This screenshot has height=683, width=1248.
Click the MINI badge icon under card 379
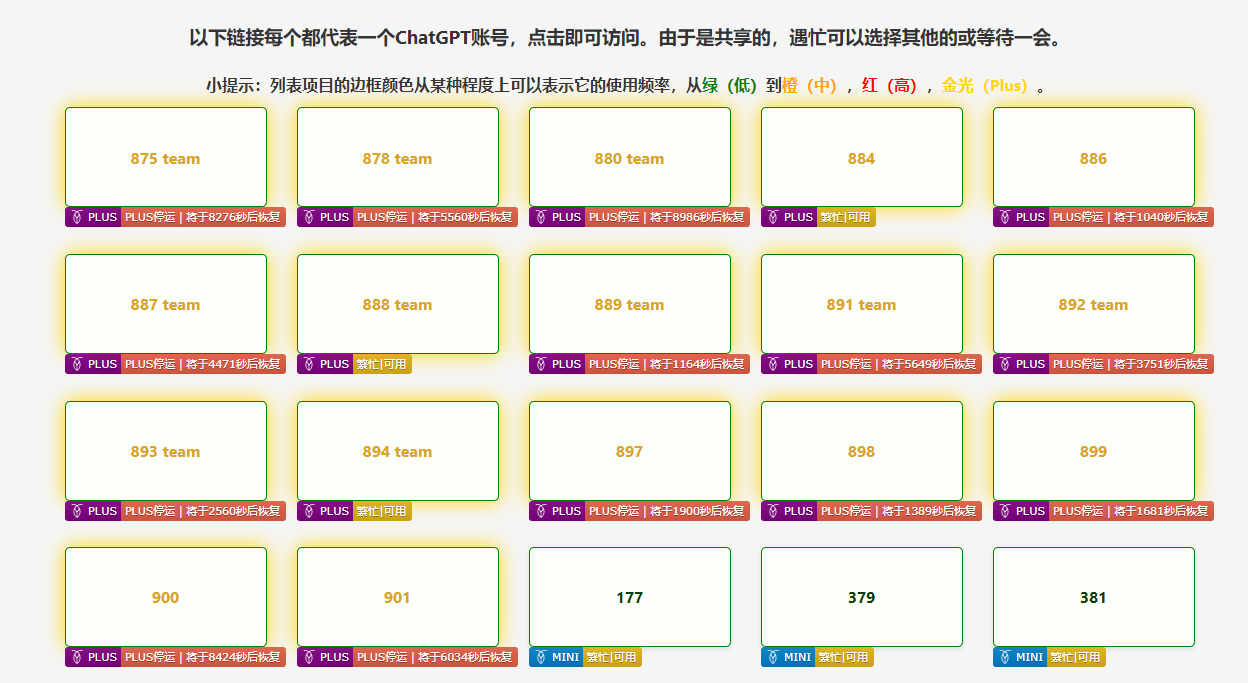[771, 657]
